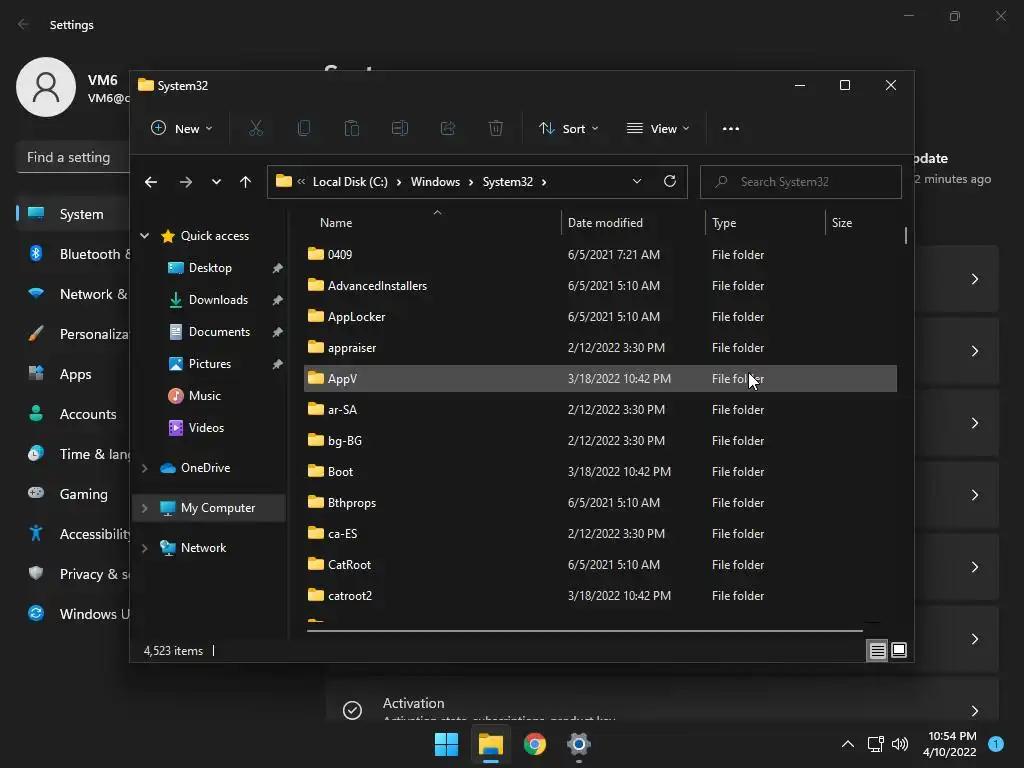Select Network & internet in Settings sidebar
1024x768 pixels.
tap(73, 295)
